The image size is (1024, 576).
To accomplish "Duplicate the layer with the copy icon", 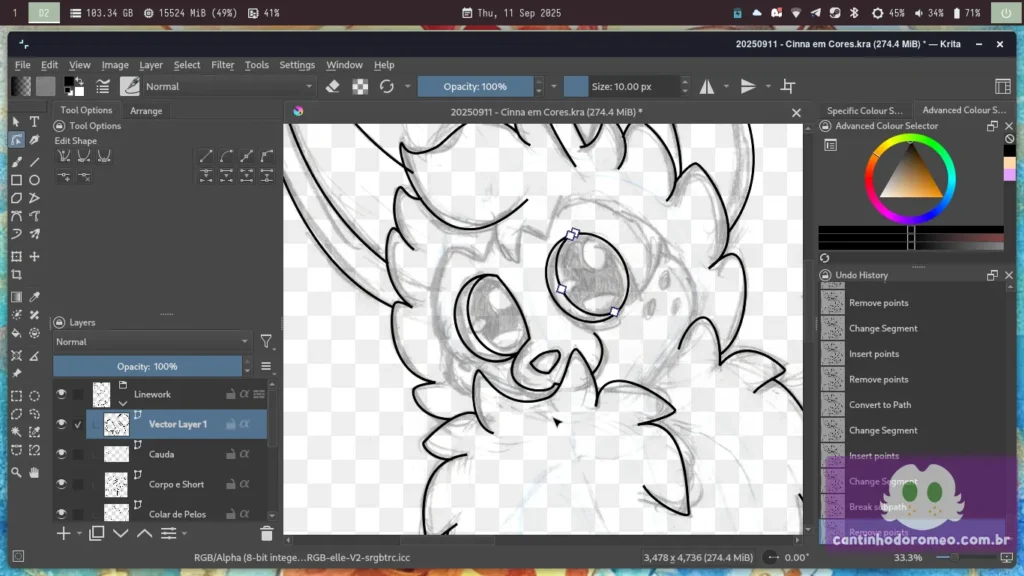I will [97, 534].
